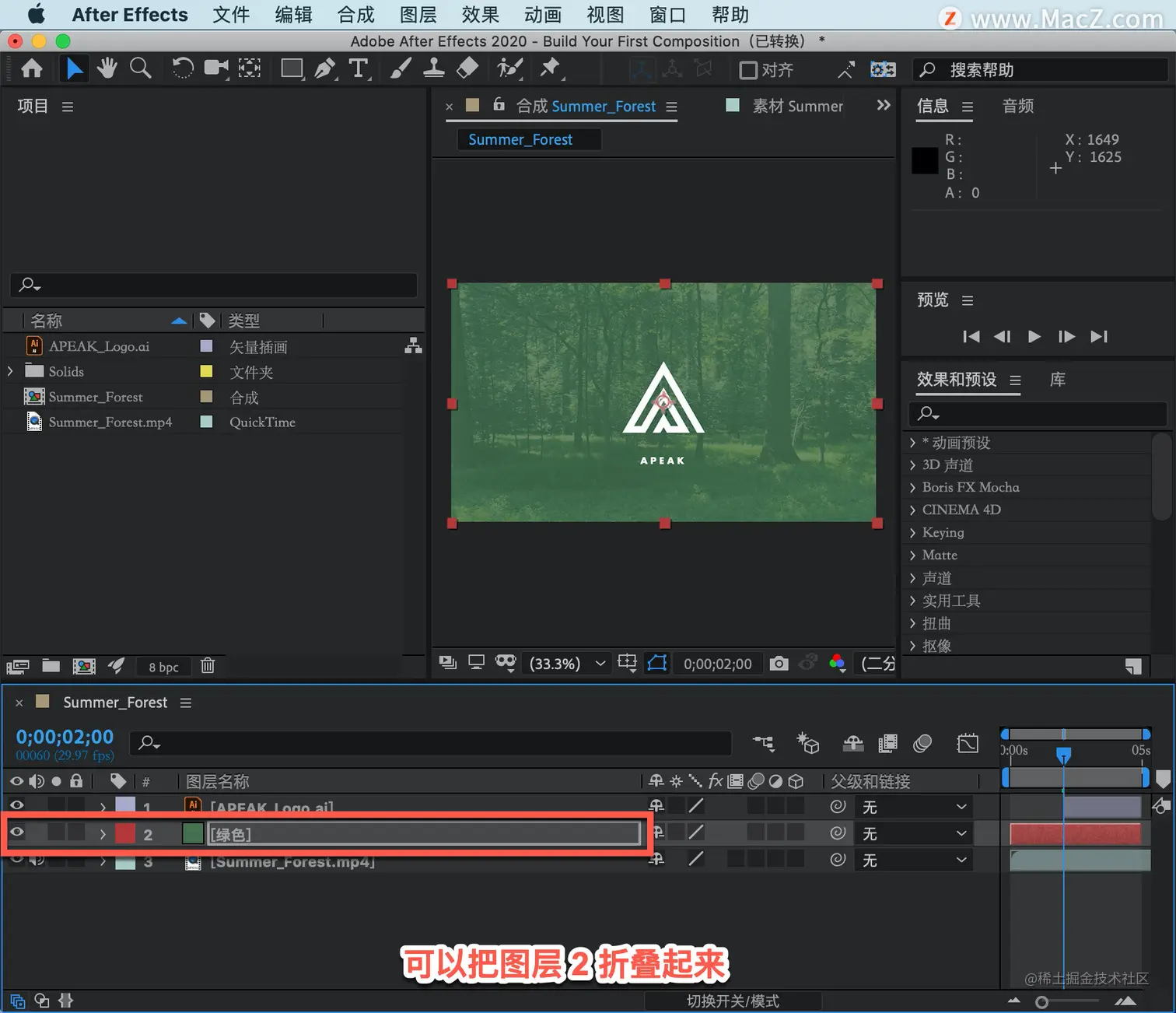Click the red label swatch of layer 2
Image resolution: width=1176 pixels, height=1013 pixels.
(x=125, y=834)
